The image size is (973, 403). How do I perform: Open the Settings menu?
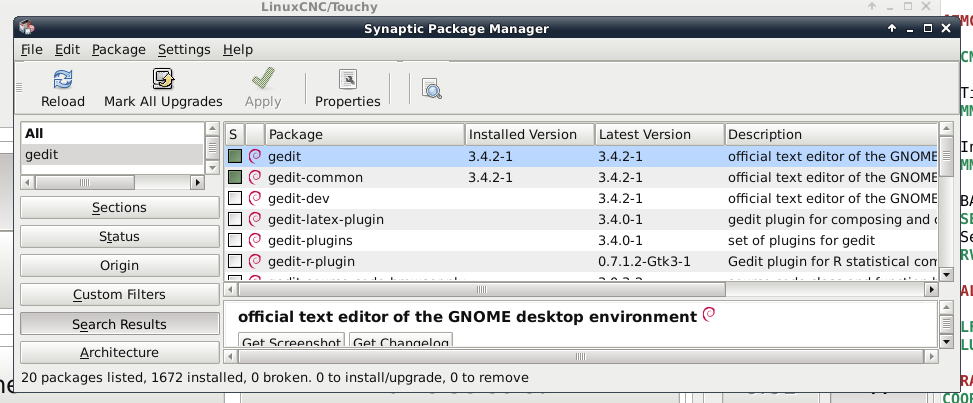coord(184,50)
